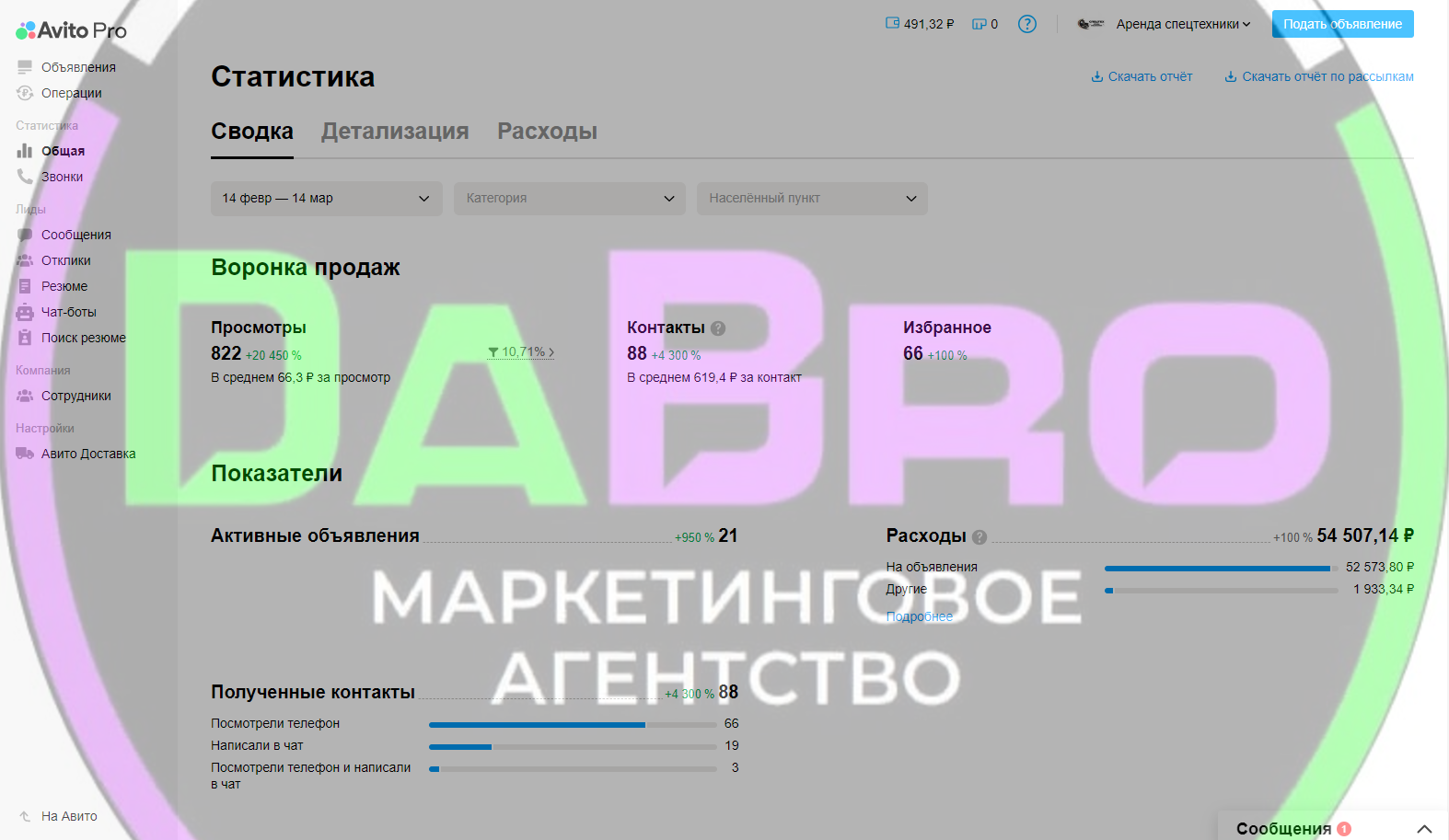This screenshot has width=1449, height=840.
Task: Click the download icon next to Скачать отчёт
Action: (x=1097, y=76)
